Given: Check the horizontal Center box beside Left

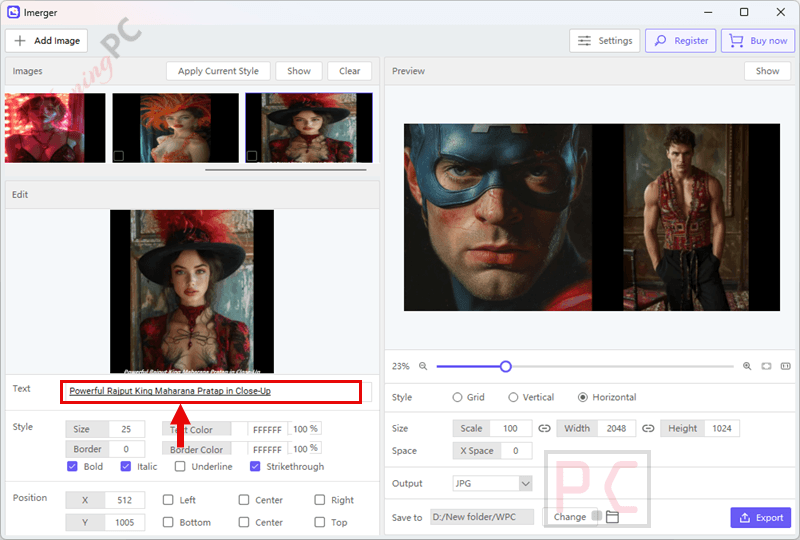Looking at the screenshot, I should 244,500.
